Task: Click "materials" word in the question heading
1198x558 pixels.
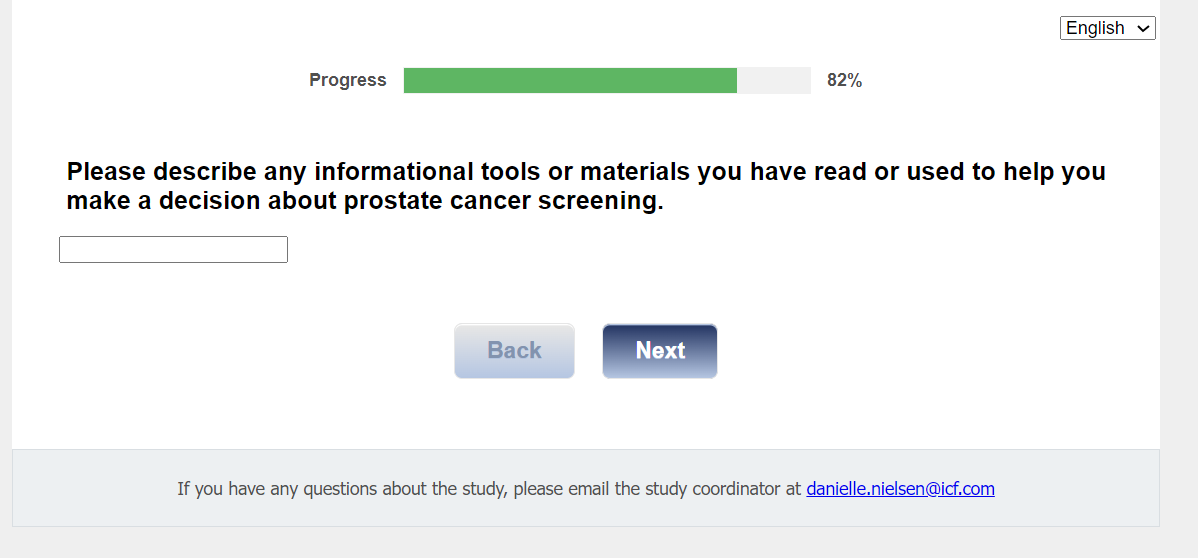Action: tap(635, 171)
